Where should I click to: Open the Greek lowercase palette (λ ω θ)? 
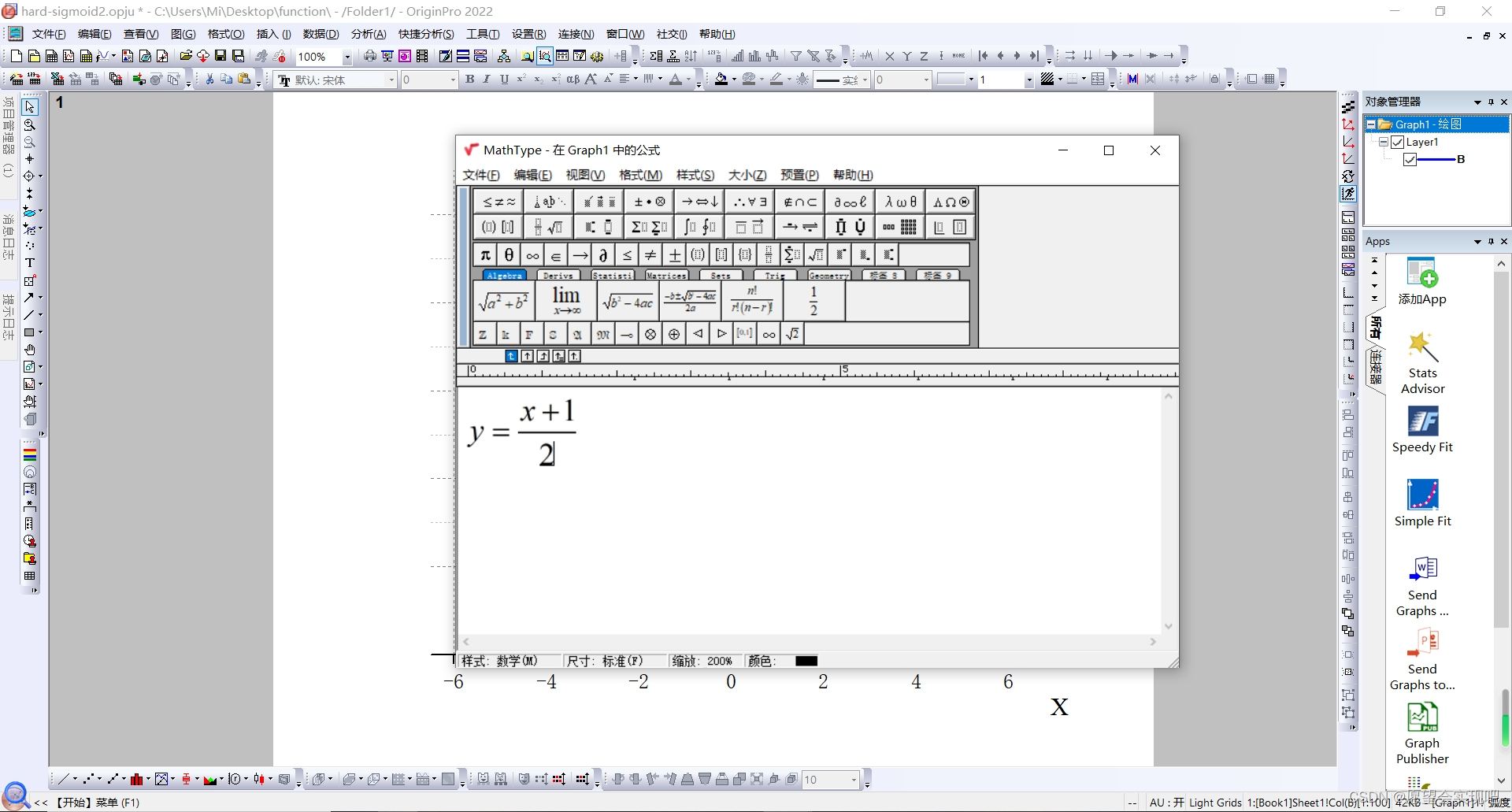pyautogui.click(x=900, y=202)
